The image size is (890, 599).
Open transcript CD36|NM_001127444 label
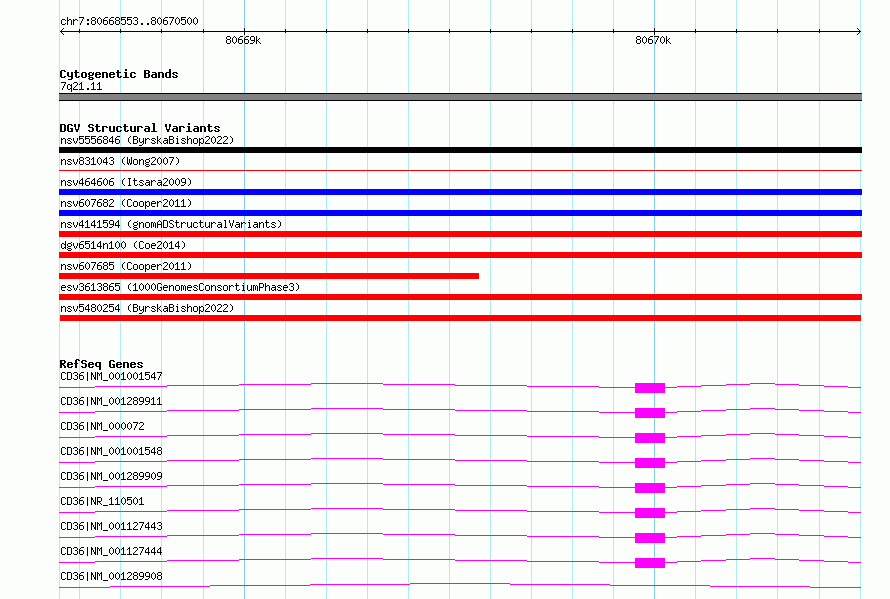pyautogui.click(x=111, y=551)
